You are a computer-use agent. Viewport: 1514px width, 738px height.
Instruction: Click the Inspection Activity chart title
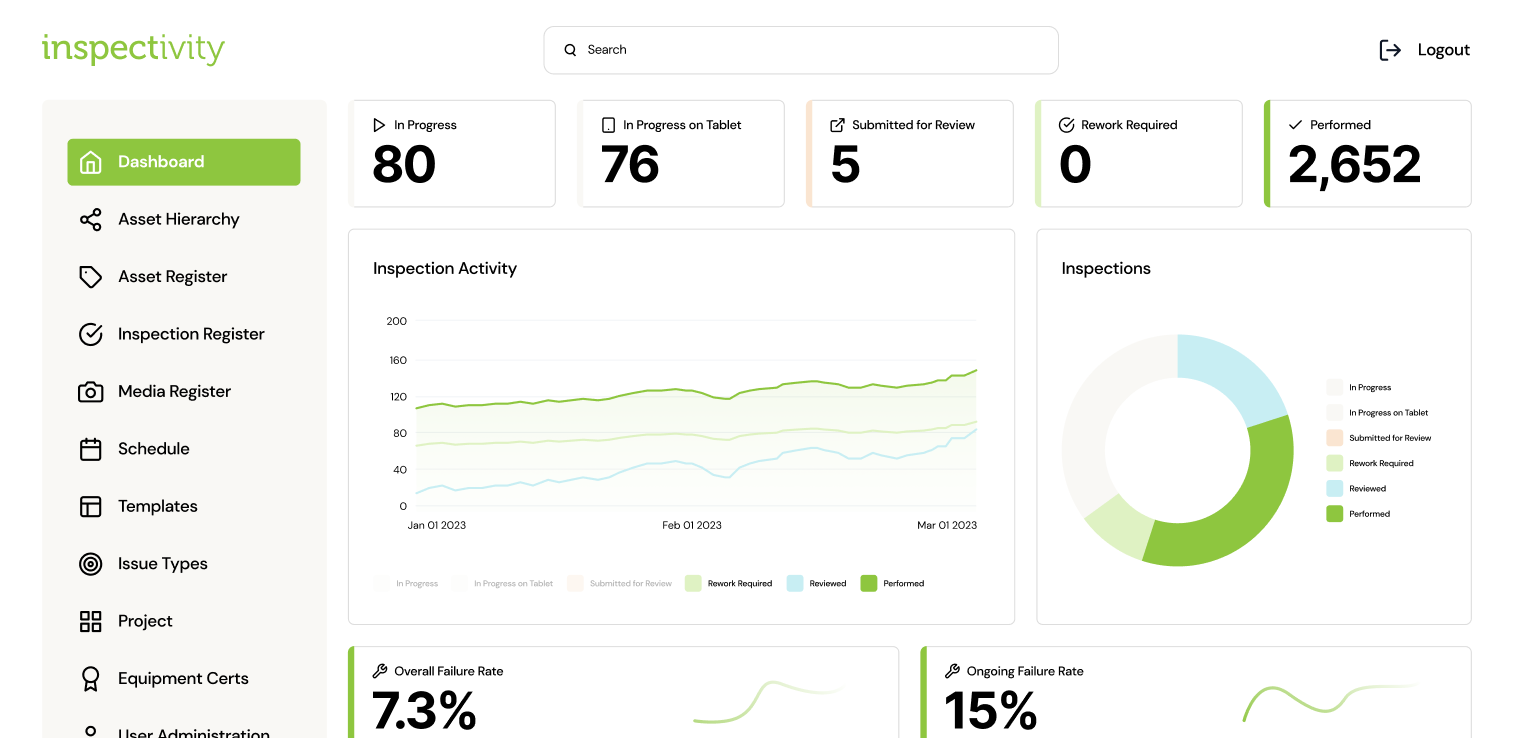[445, 268]
